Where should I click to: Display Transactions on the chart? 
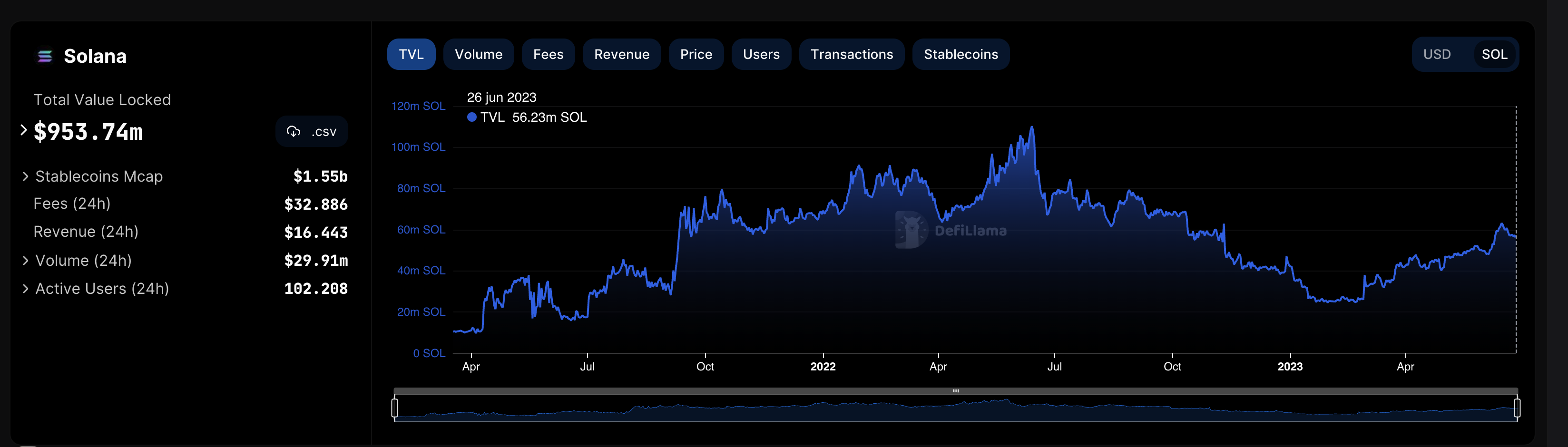tap(852, 55)
